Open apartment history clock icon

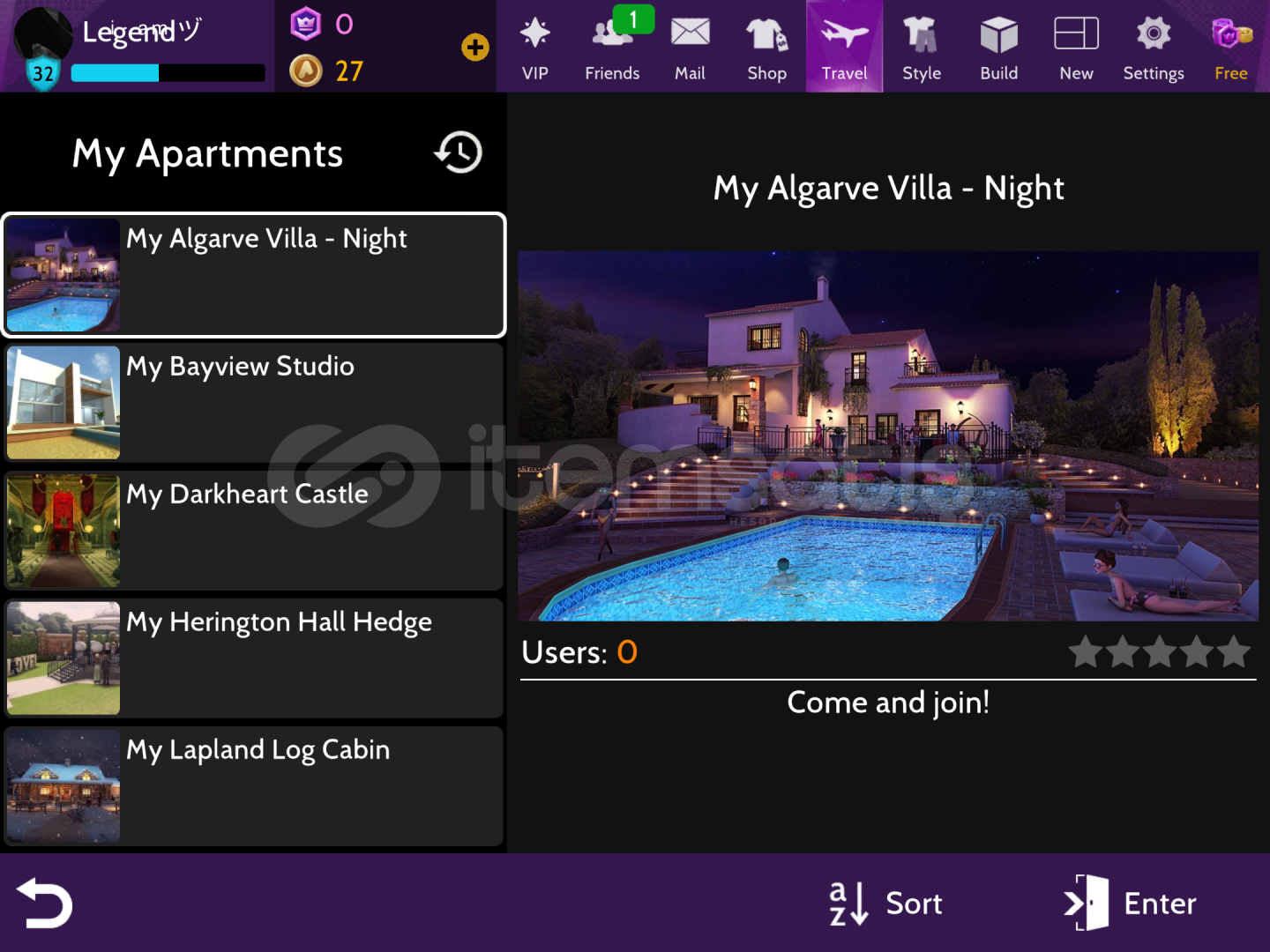pyautogui.click(x=459, y=152)
